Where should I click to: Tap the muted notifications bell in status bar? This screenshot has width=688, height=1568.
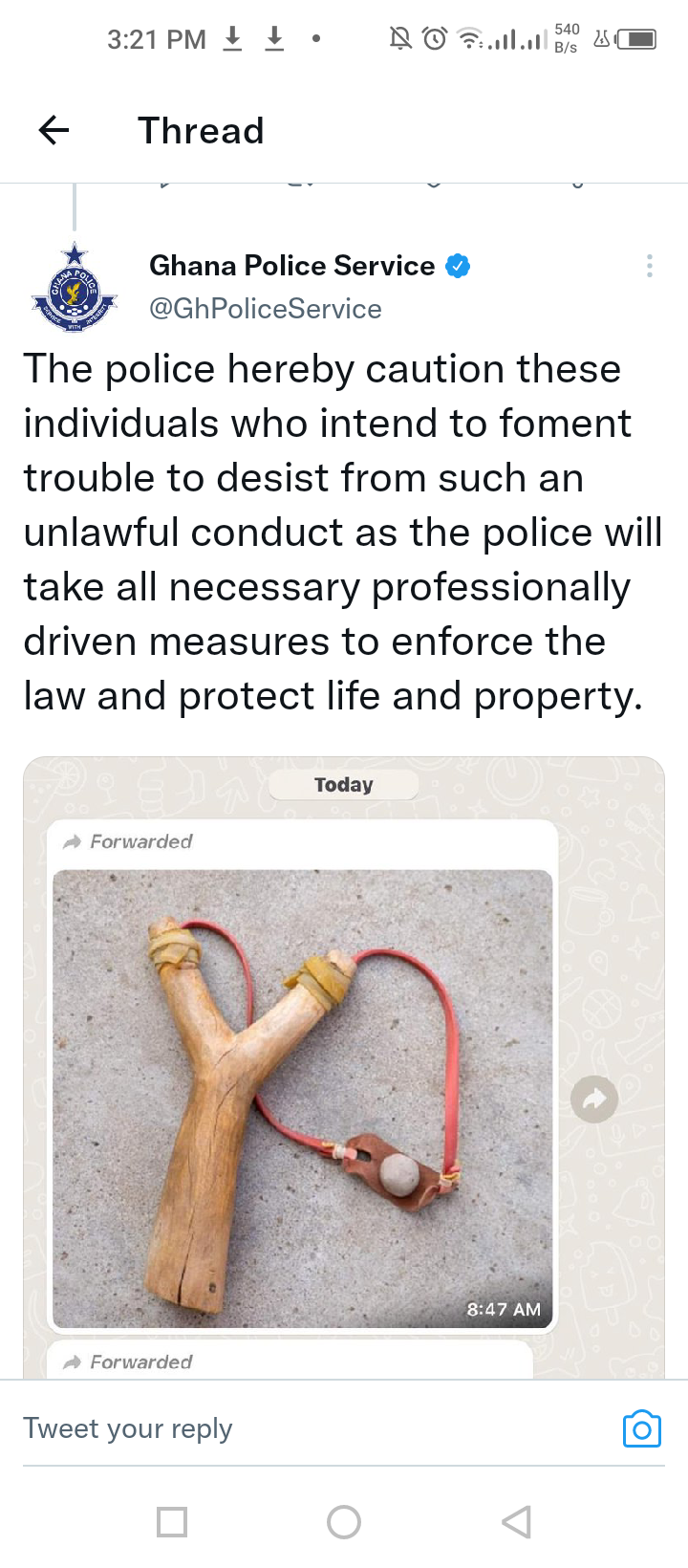point(400,38)
